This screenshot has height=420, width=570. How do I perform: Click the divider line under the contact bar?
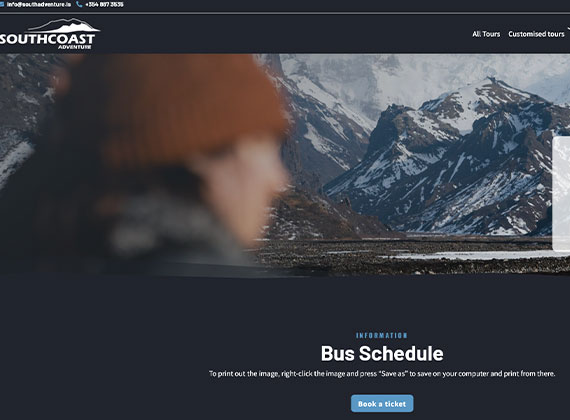pos(285,13)
